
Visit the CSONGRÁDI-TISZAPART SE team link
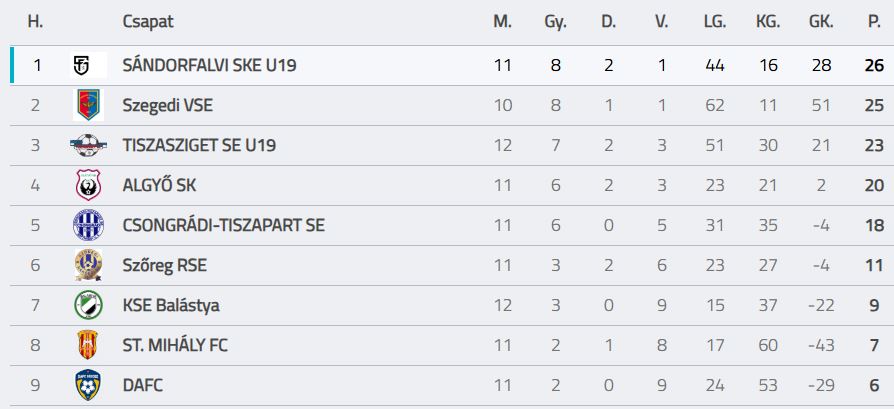[224, 225]
